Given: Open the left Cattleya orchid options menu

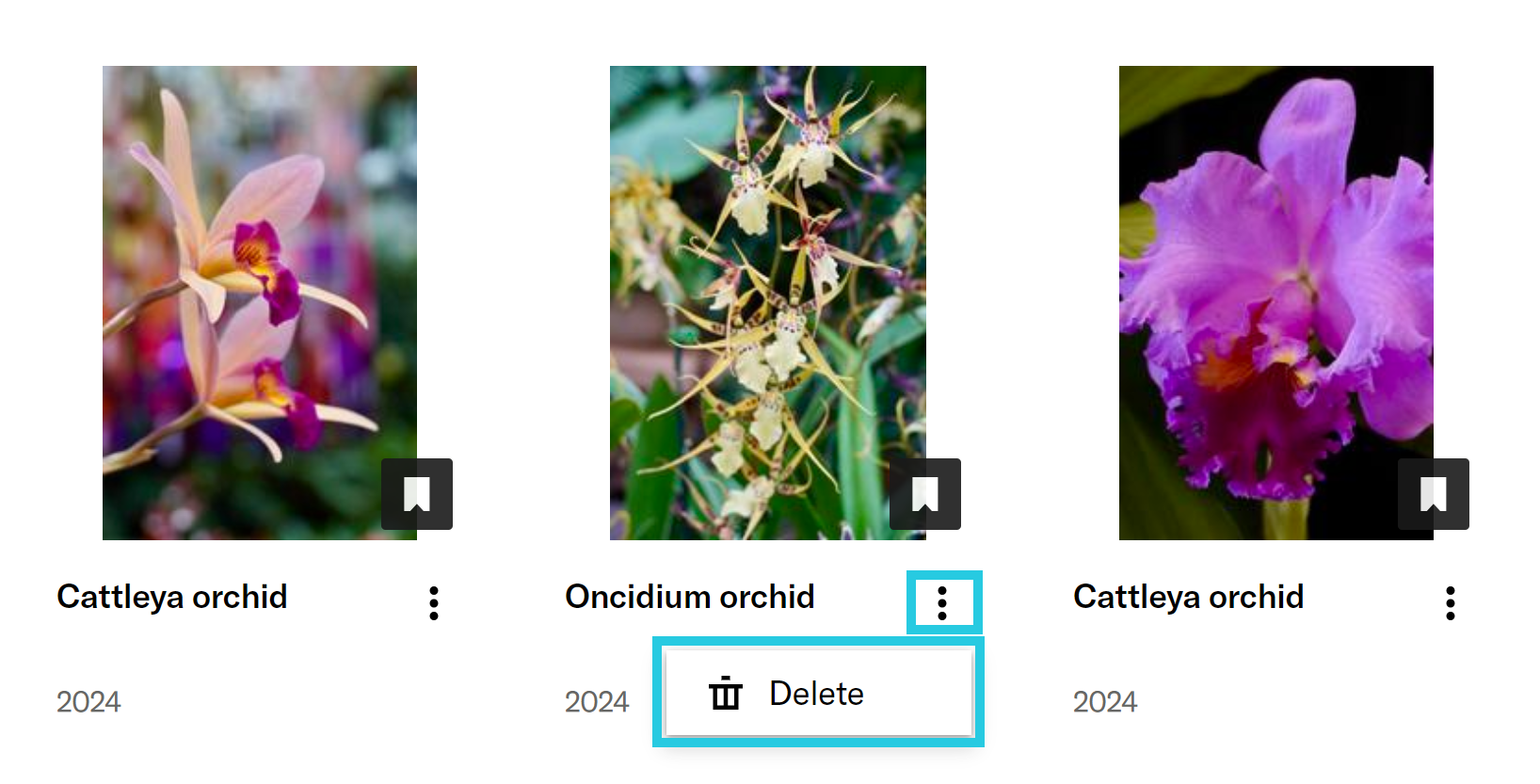Looking at the screenshot, I should (x=434, y=602).
